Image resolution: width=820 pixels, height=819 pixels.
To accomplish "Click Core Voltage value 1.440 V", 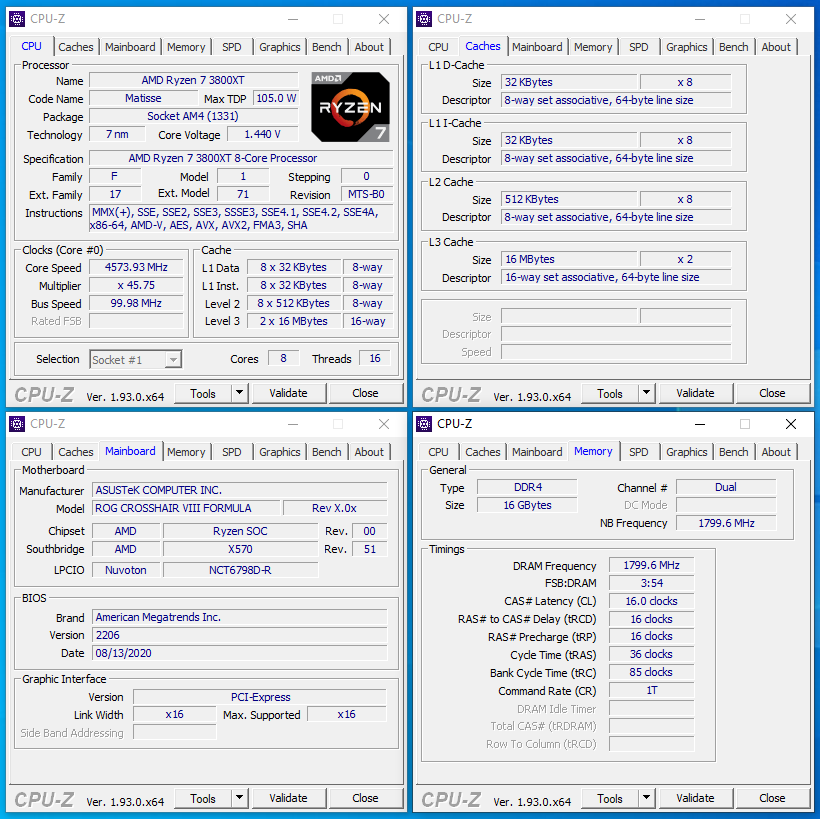I will pyautogui.click(x=263, y=134).
